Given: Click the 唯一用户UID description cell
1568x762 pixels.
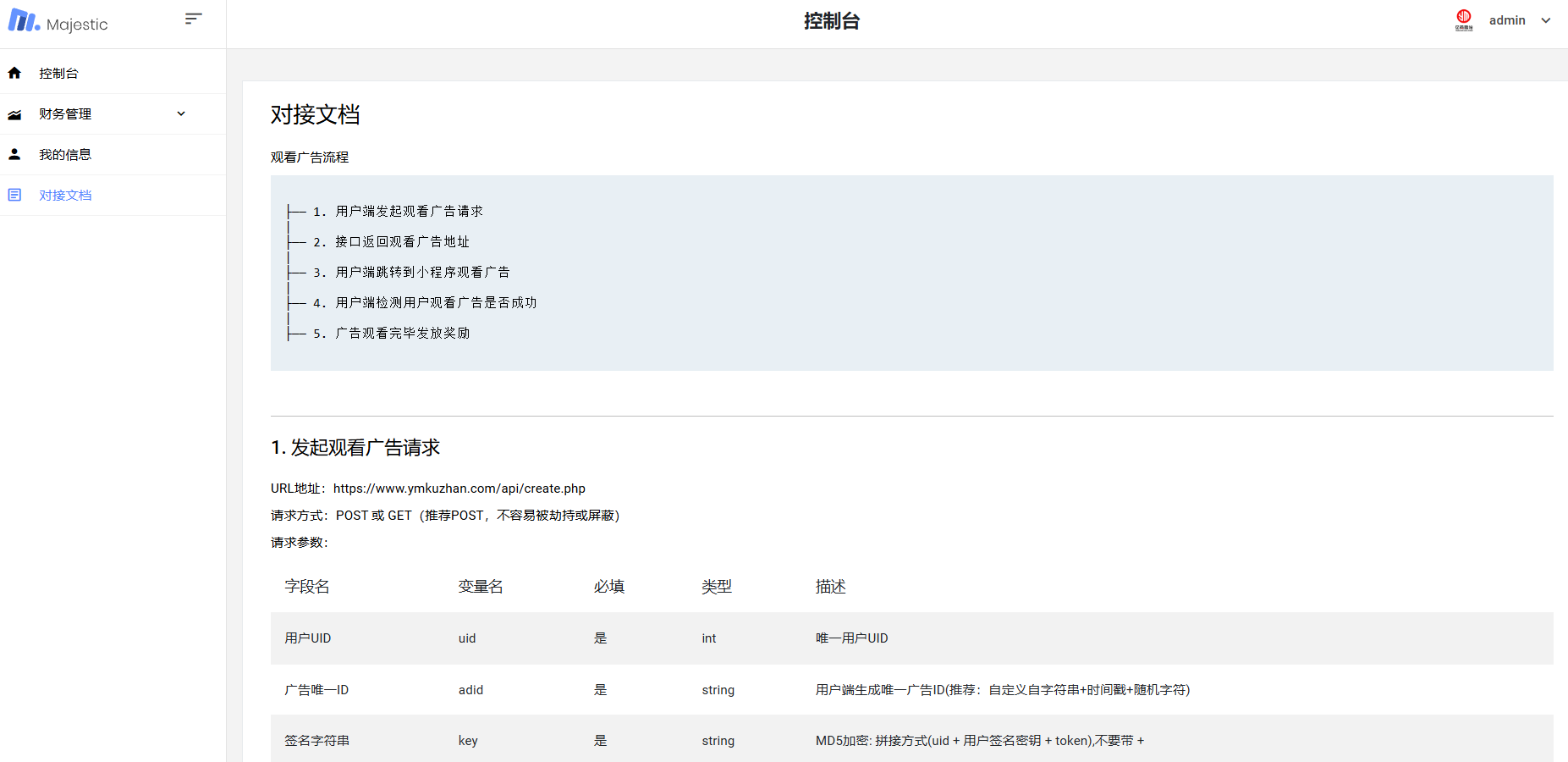Looking at the screenshot, I should point(852,638).
